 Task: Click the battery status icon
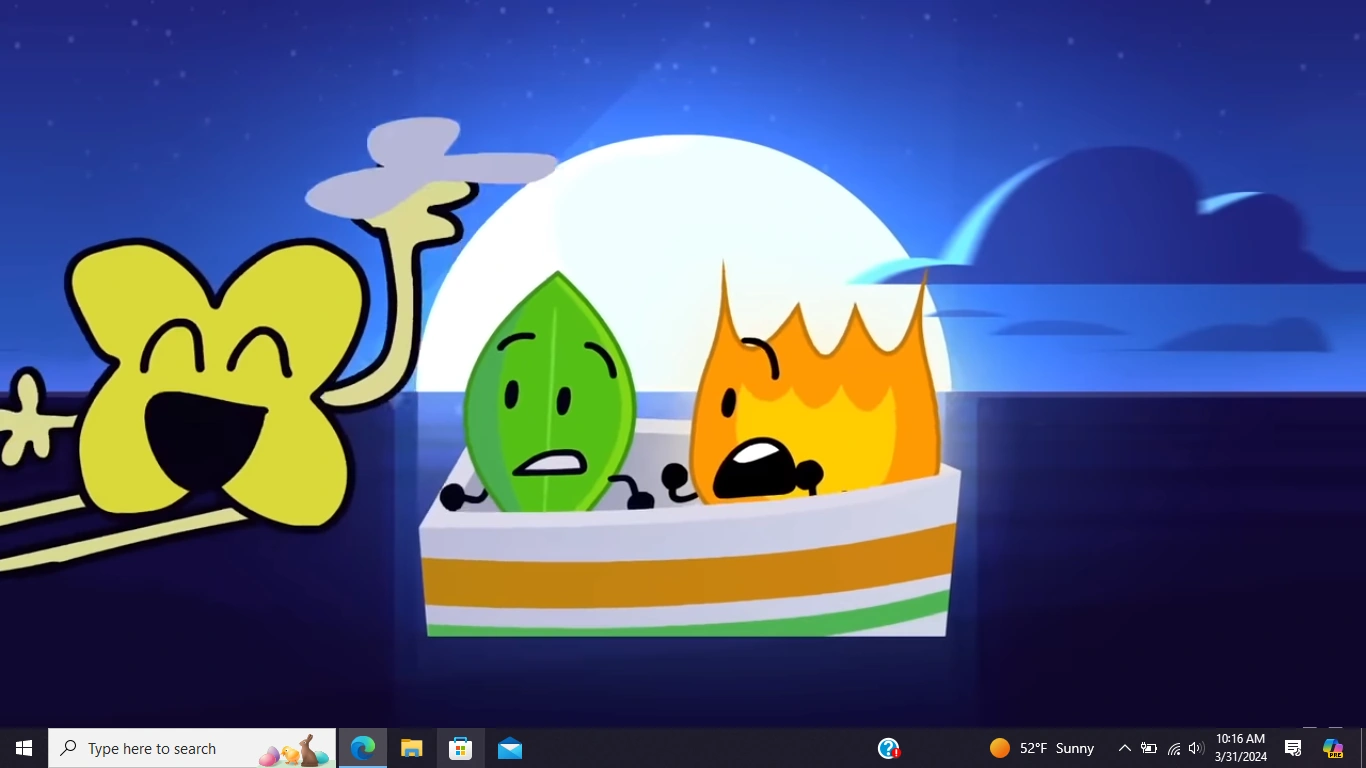click(1149, 747)
